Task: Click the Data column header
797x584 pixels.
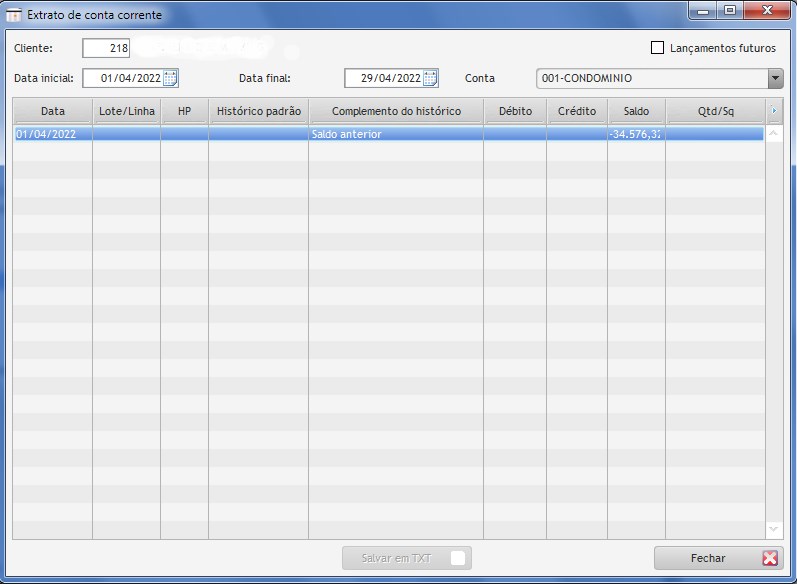Action: 52,111
